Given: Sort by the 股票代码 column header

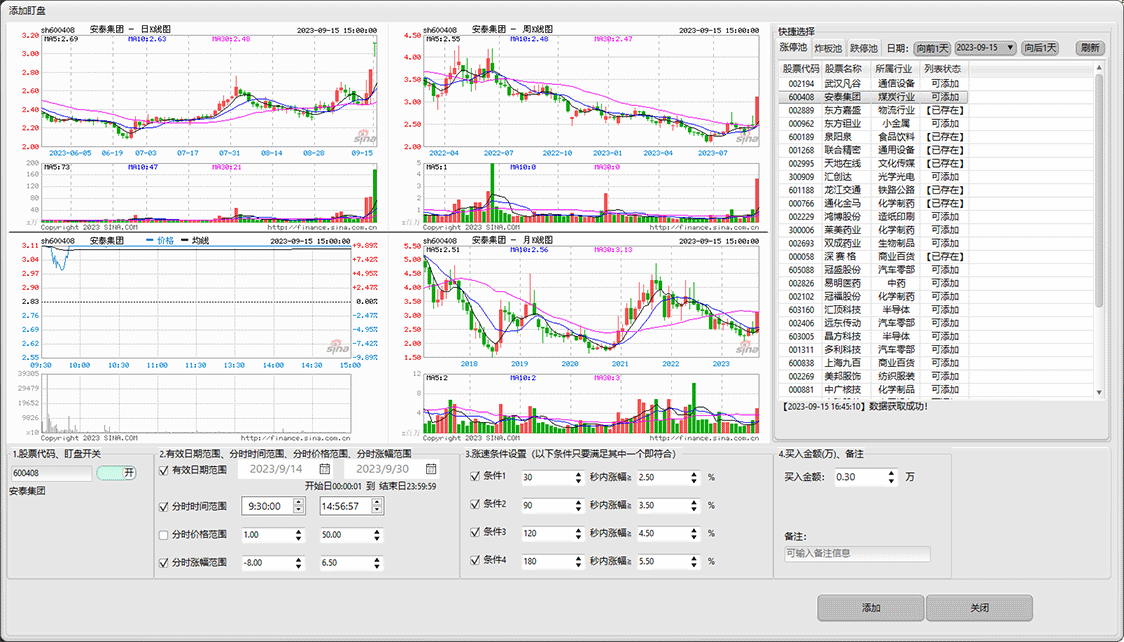Looking at the screenshot, I should [800, 69].
